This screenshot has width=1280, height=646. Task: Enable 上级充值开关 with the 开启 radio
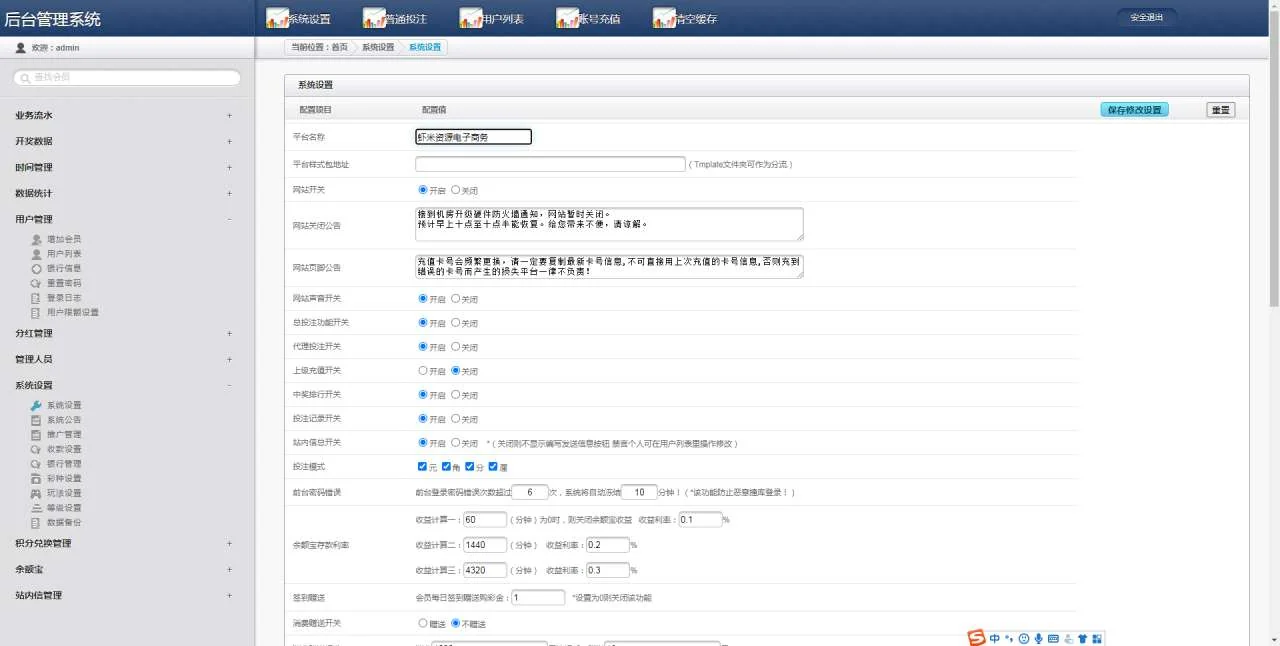pos(423,370)
